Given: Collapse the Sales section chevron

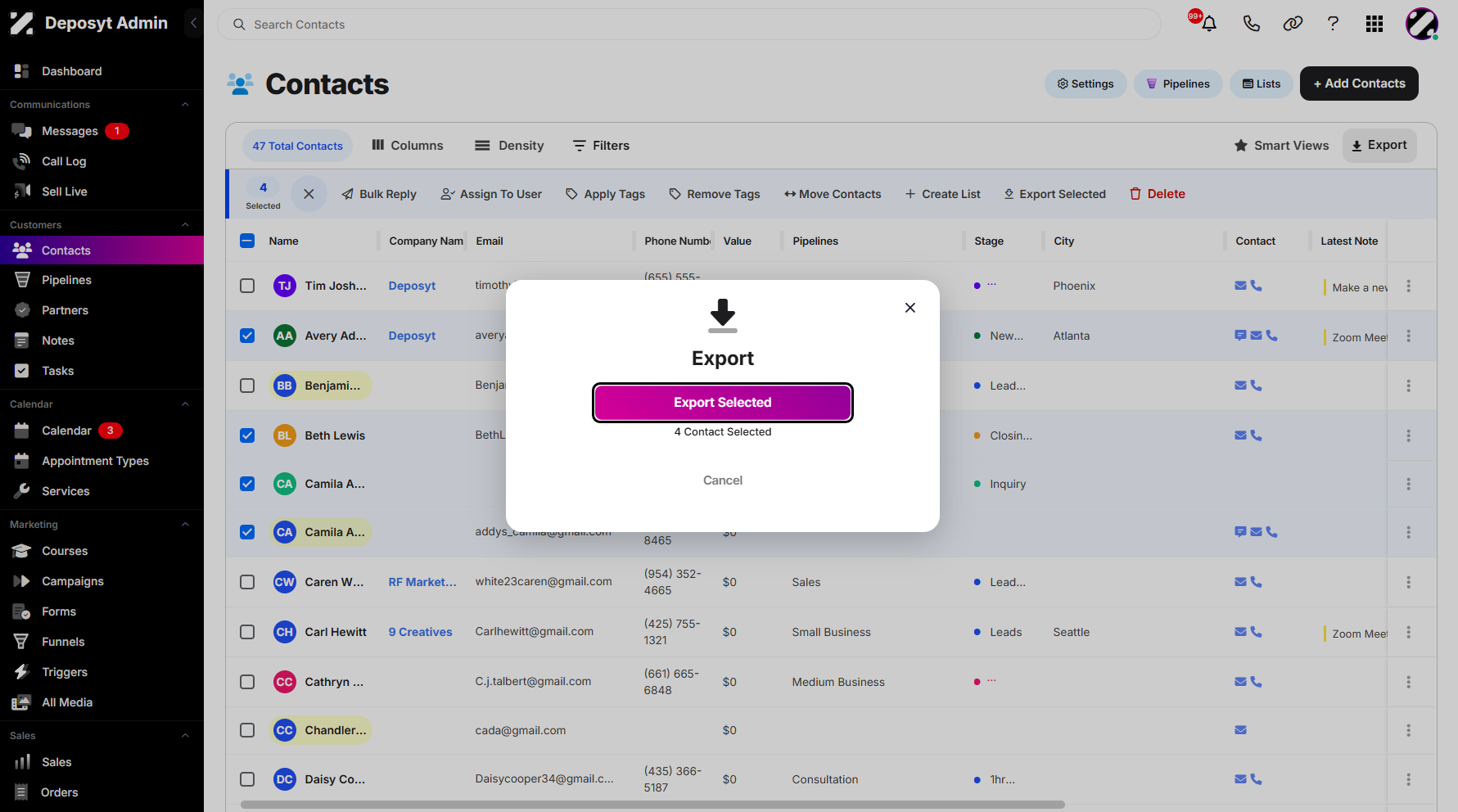Looking at the screenshot, I should 185,736.
